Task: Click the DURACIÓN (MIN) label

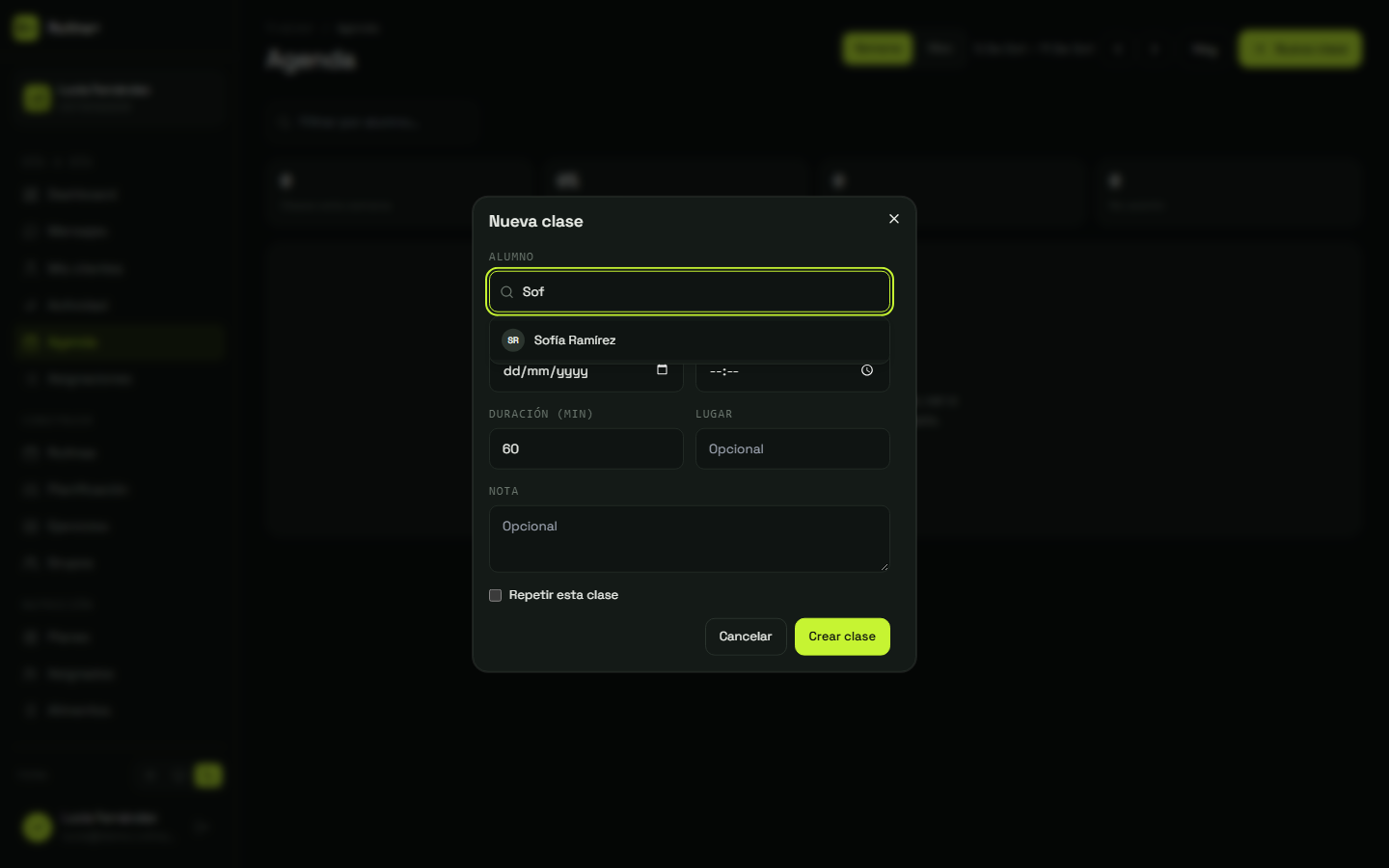Action: tap(541, 415)
